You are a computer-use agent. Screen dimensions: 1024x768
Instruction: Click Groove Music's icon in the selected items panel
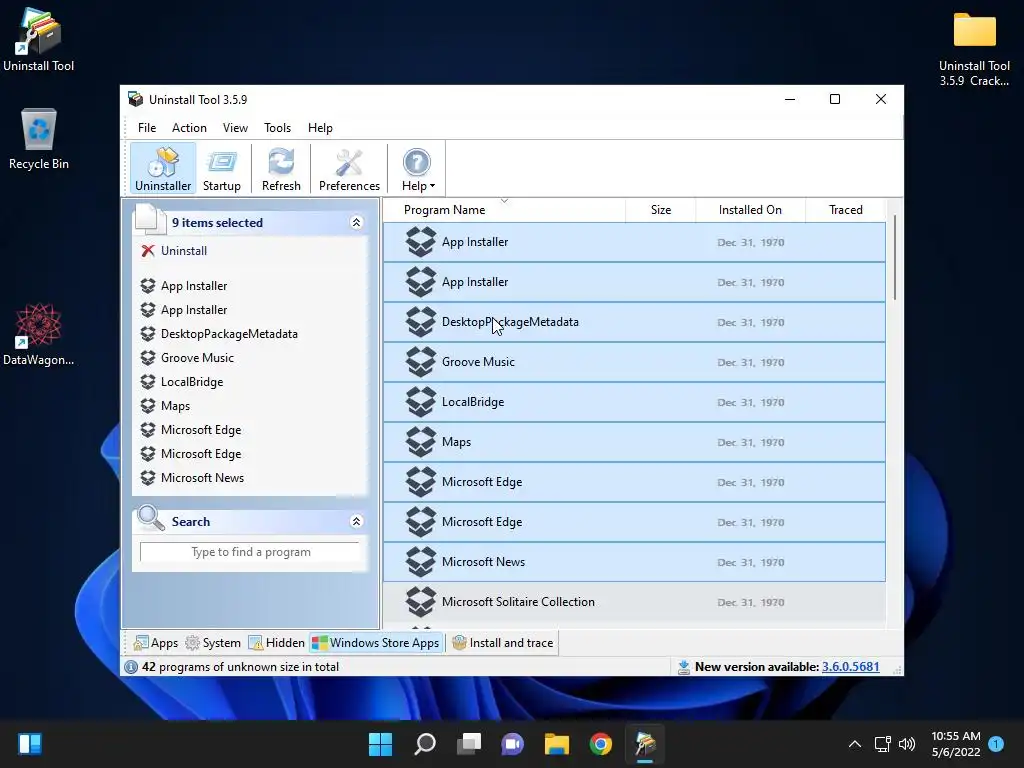point(148,358)
